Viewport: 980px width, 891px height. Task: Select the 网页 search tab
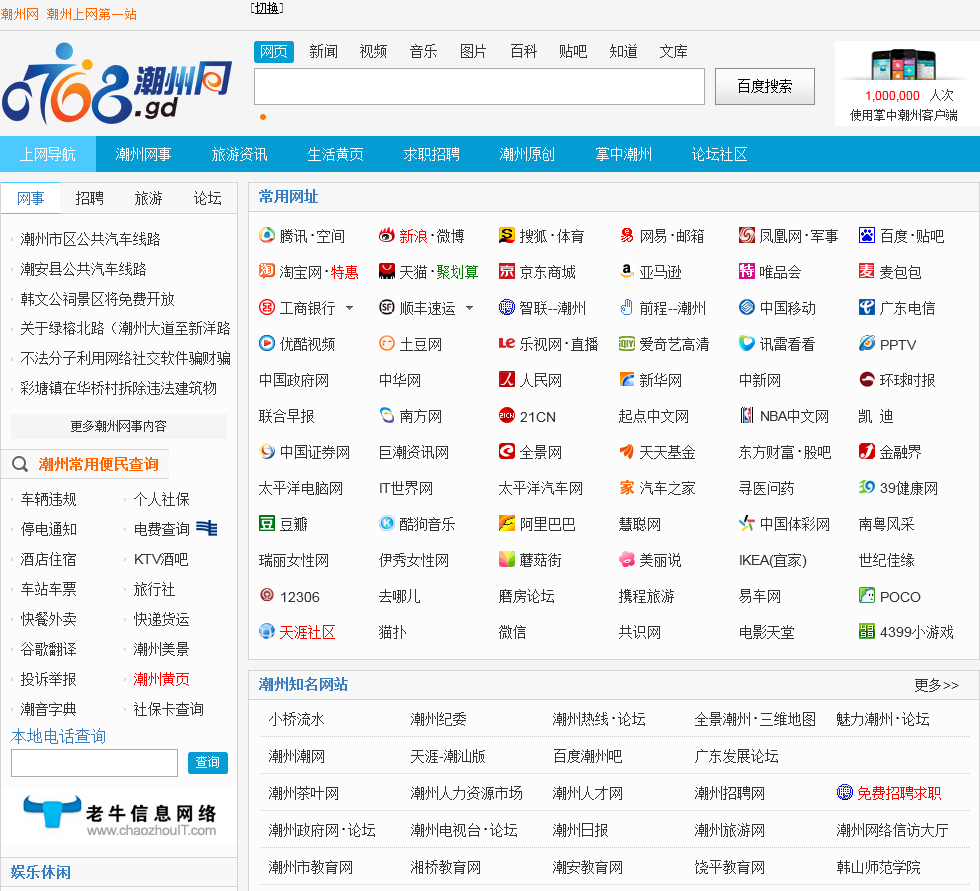point(273,51)
